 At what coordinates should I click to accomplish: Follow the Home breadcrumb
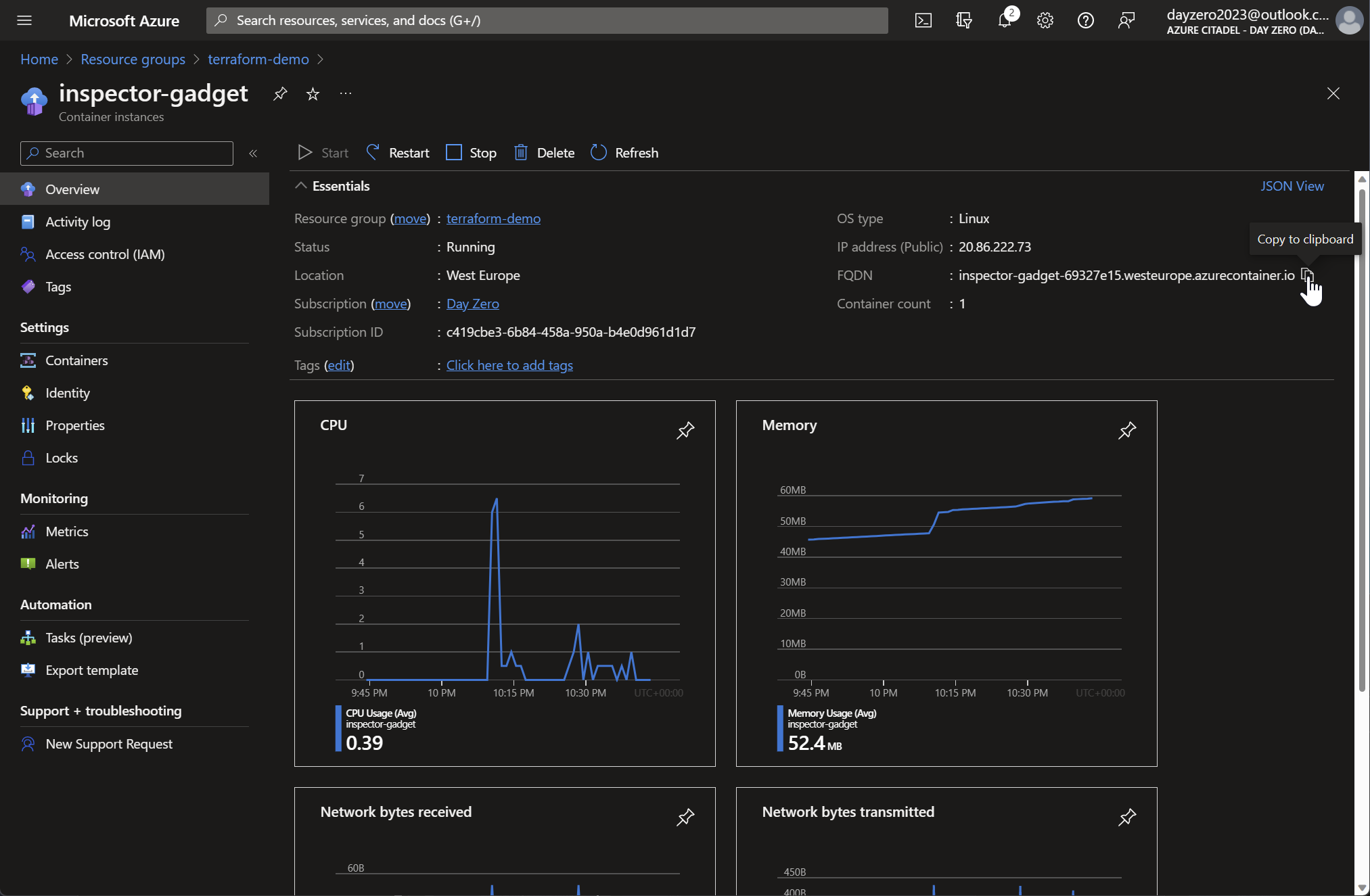click(39, 59)
